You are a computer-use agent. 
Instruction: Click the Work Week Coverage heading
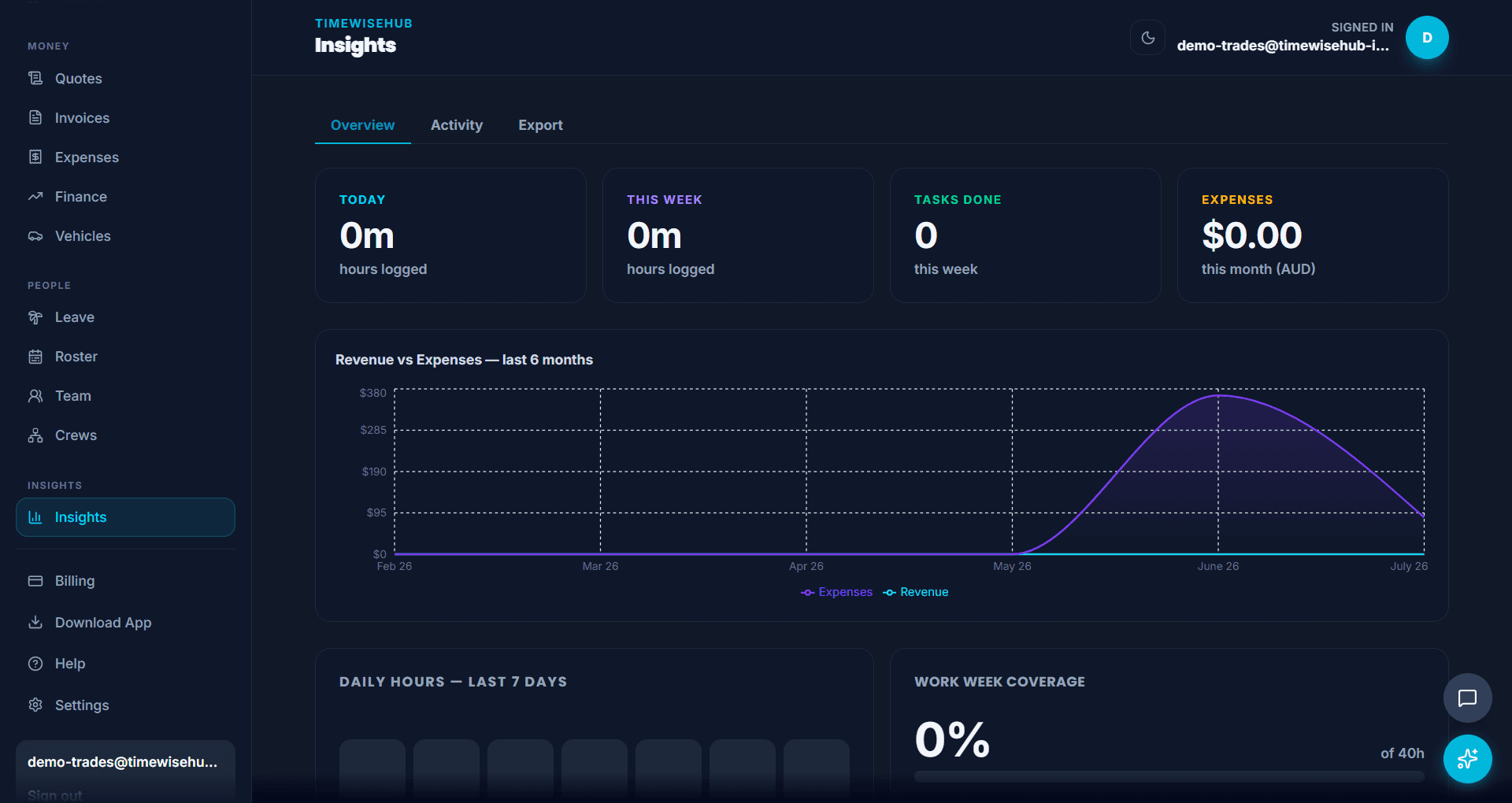click(x=999, y=682)
